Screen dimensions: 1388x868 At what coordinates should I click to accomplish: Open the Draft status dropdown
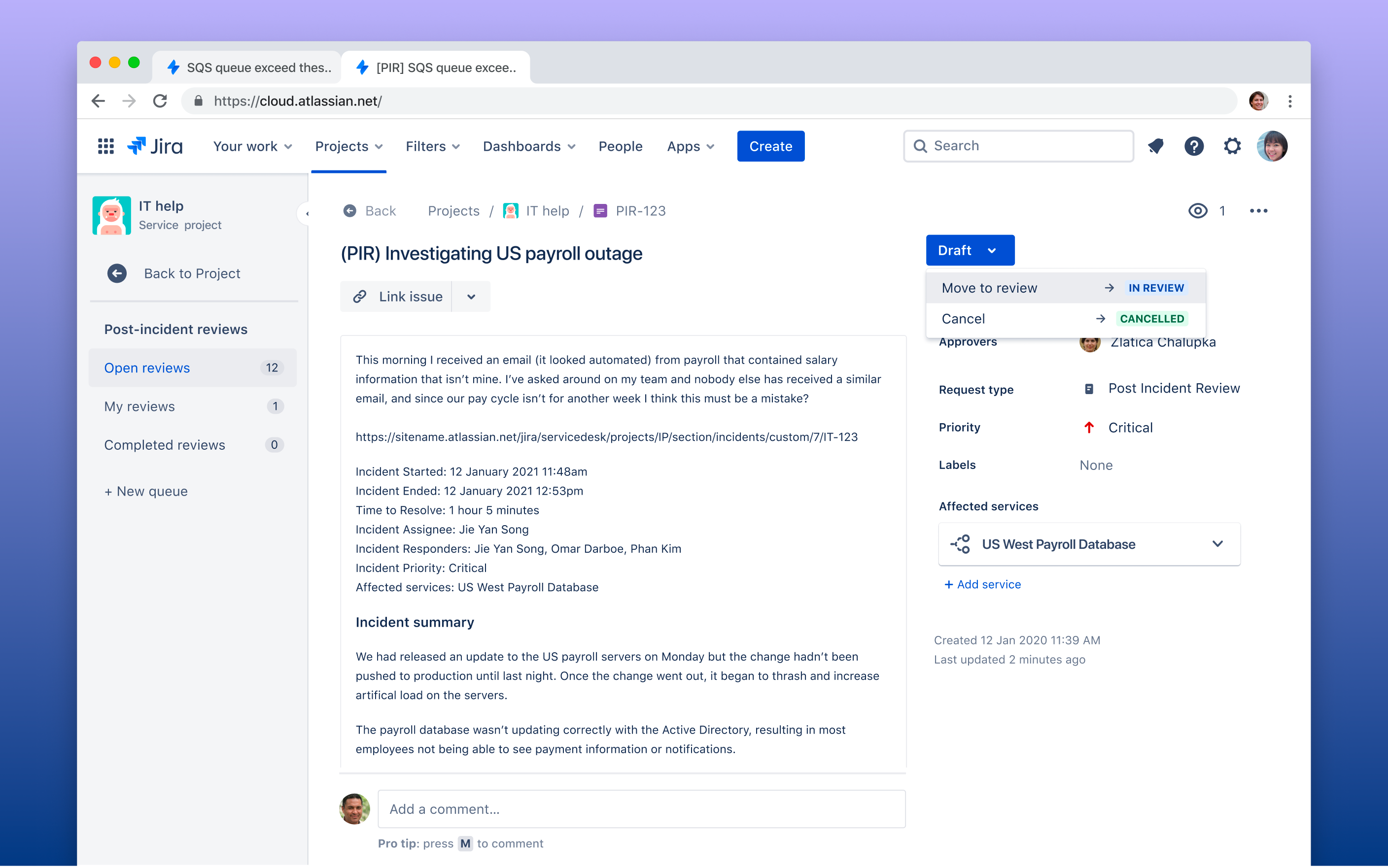click(x=970, y=250)
